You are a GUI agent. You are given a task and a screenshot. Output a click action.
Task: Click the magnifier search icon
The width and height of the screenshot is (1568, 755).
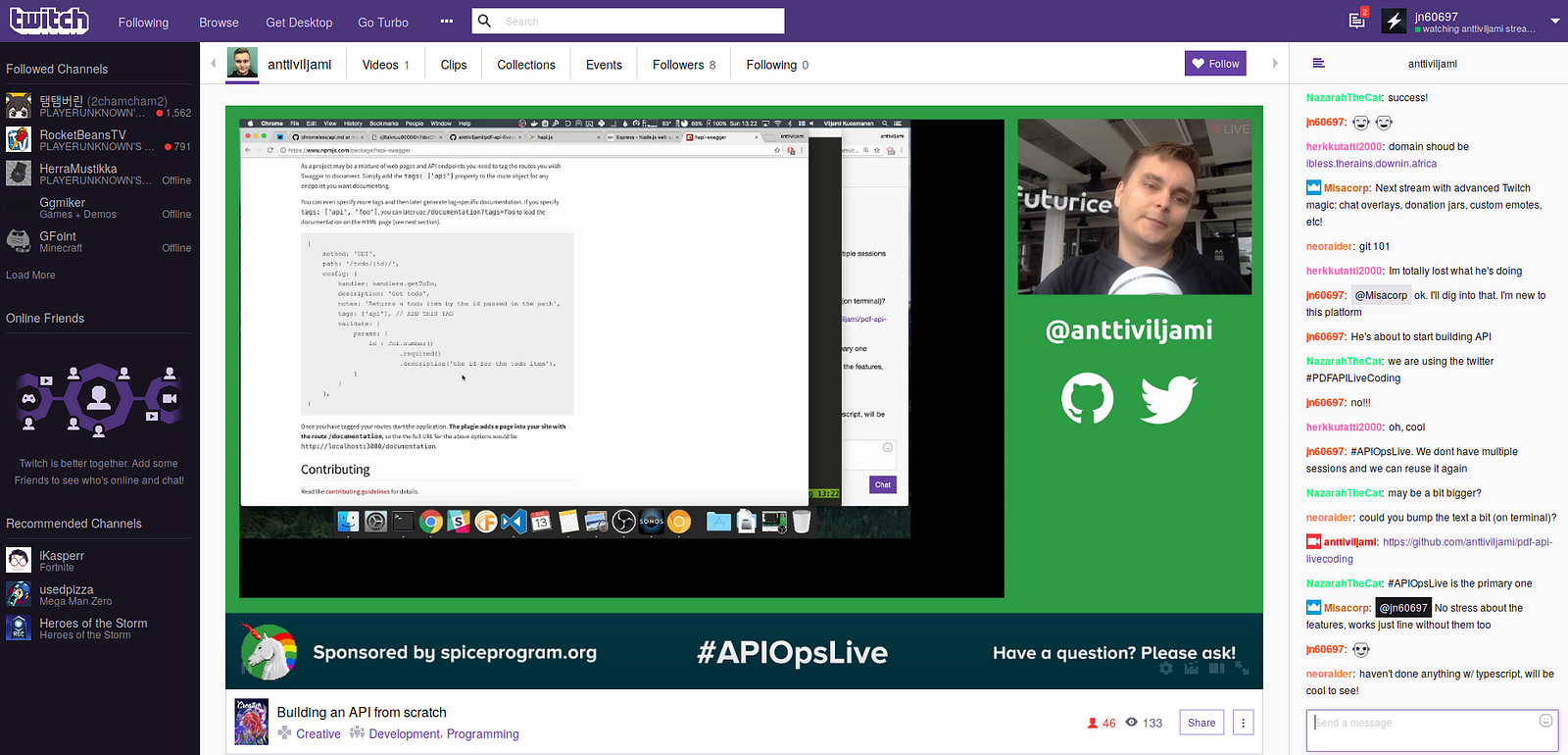point(484,21)
